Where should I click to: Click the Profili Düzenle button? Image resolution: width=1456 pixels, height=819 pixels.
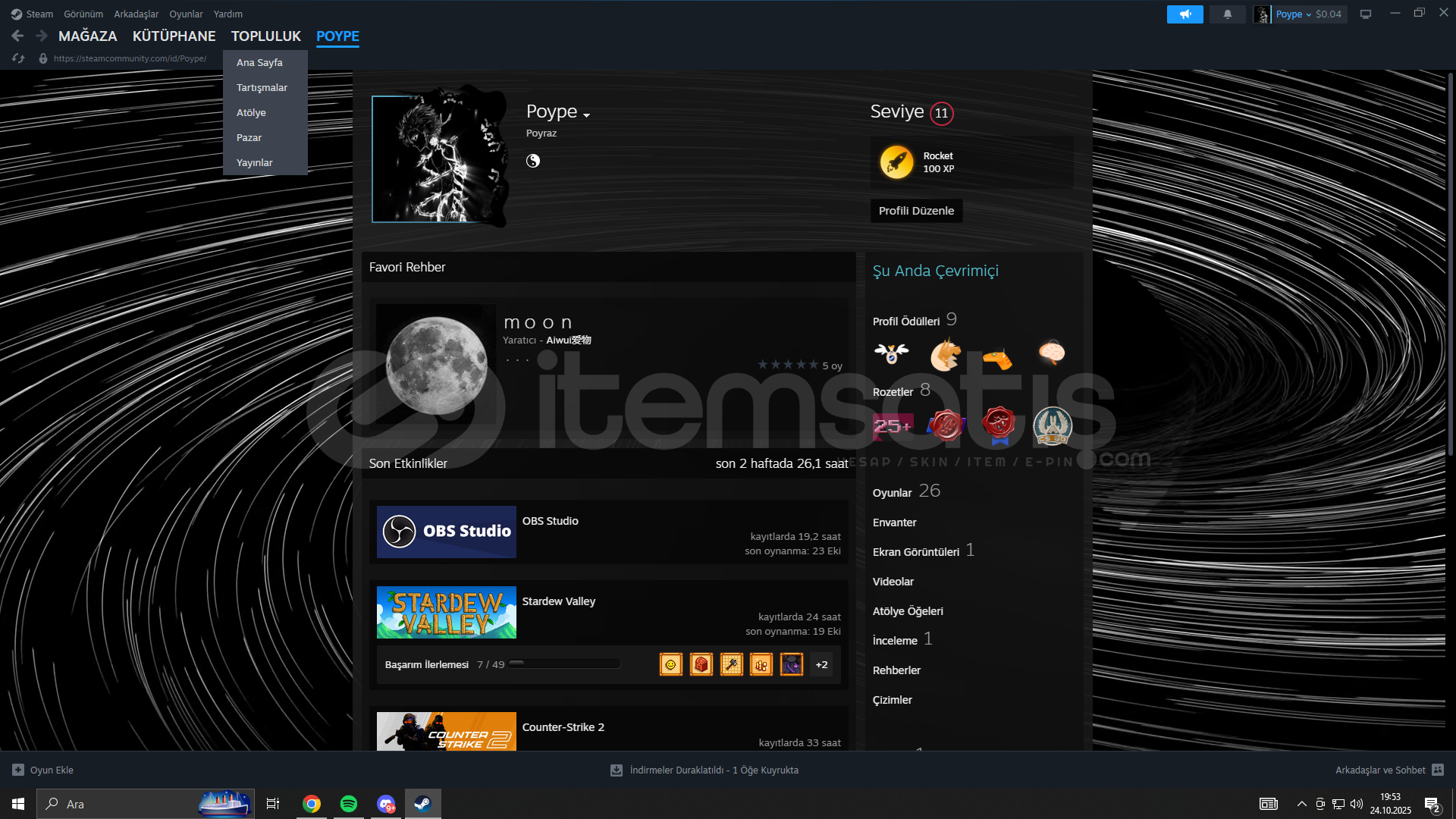pyautogui.click(x=916, y=211)
